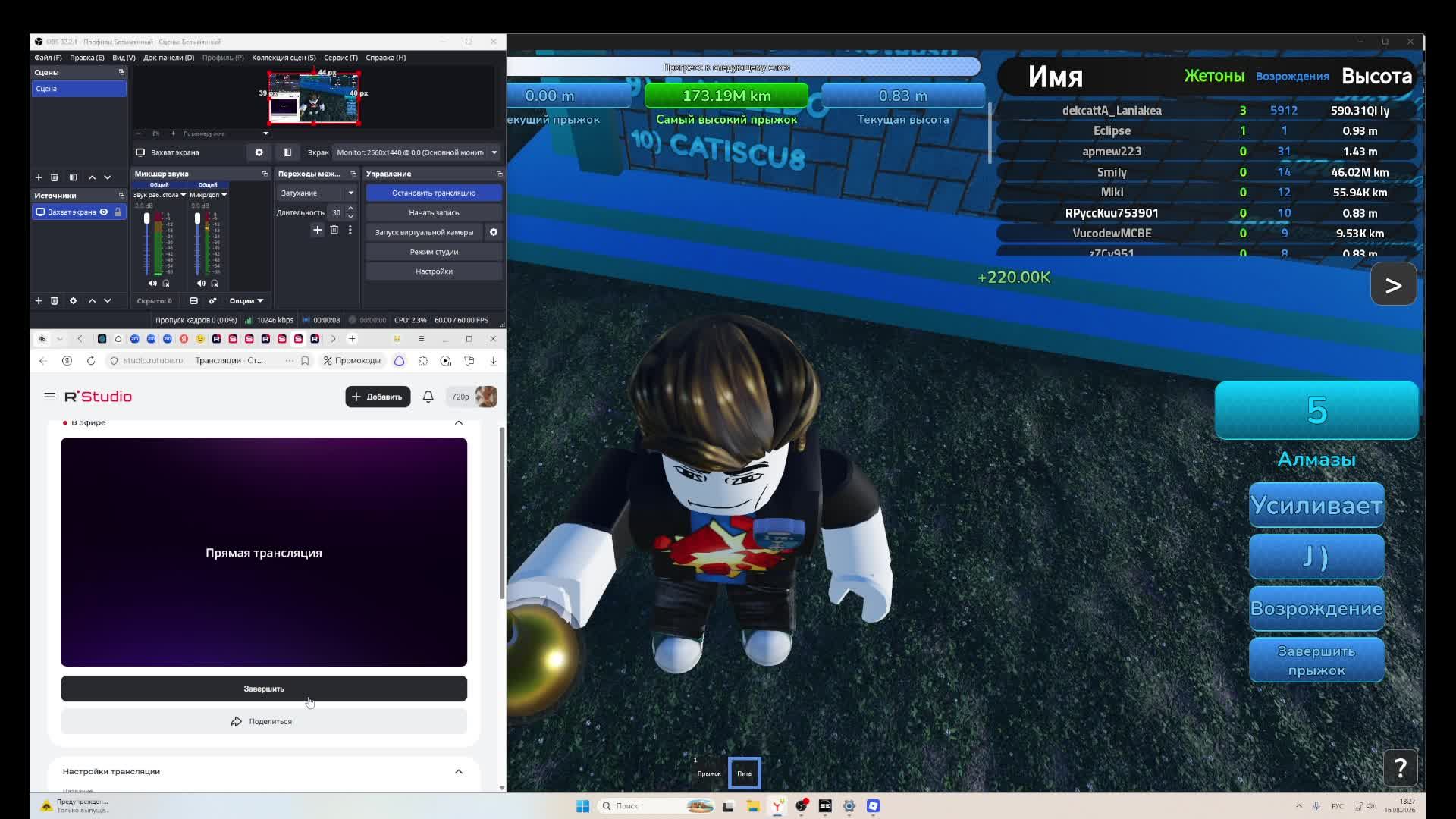
Task: Open OBS Studio from the taskbar
Action: [x=802, y=806]
